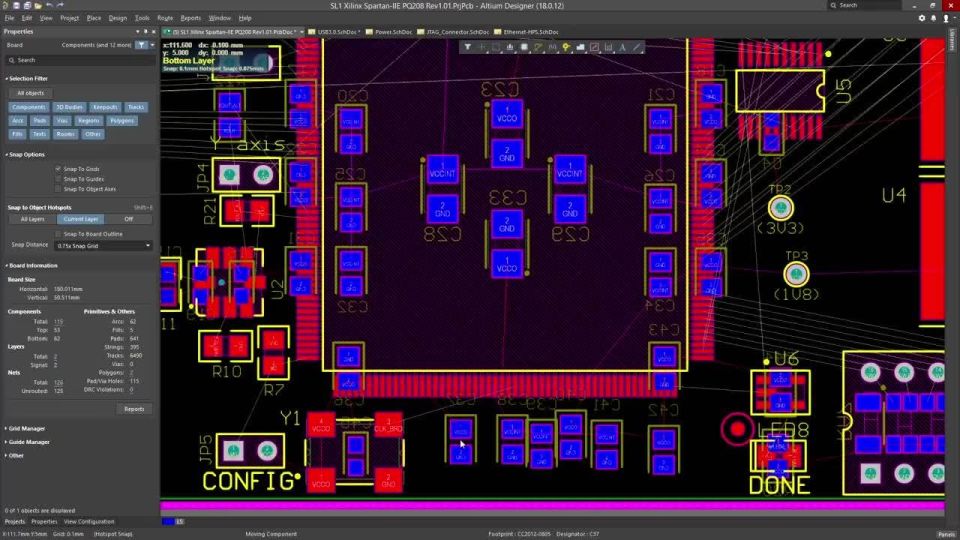The height and width of the screenshot is (540, 960).
Task: Click the length tuning icon in Active Bar
Action: tap(552, 47)
